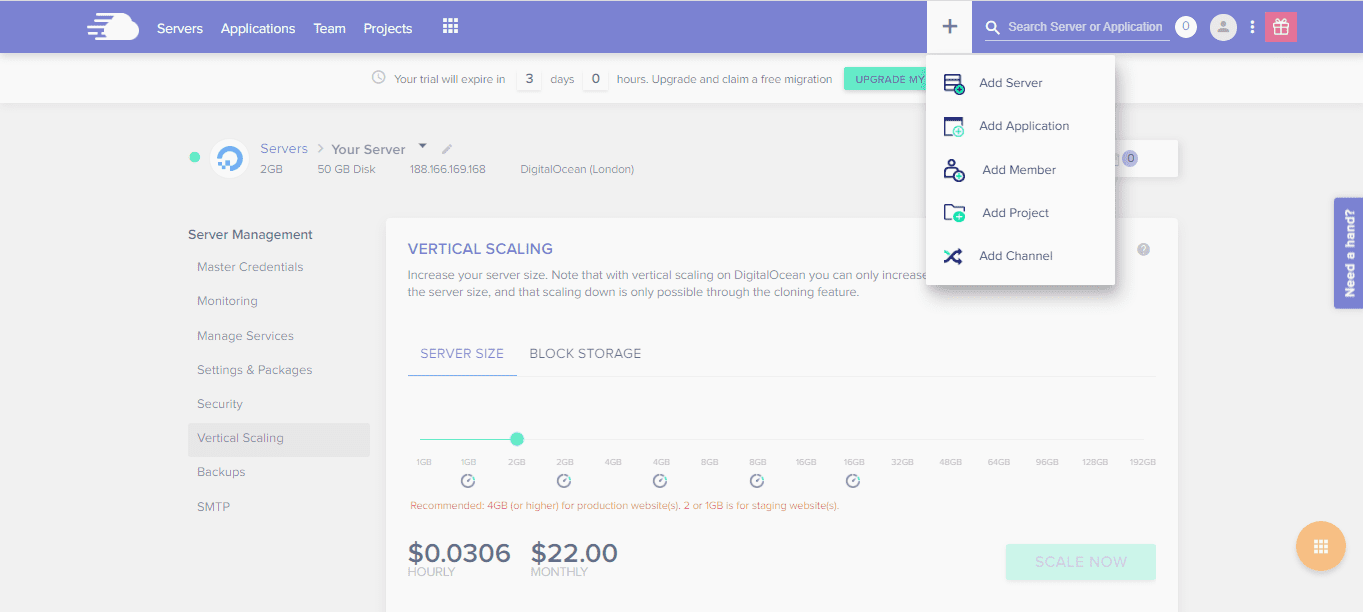Click the Add Server icon
1363x612 pixels.
click(953, 83)
